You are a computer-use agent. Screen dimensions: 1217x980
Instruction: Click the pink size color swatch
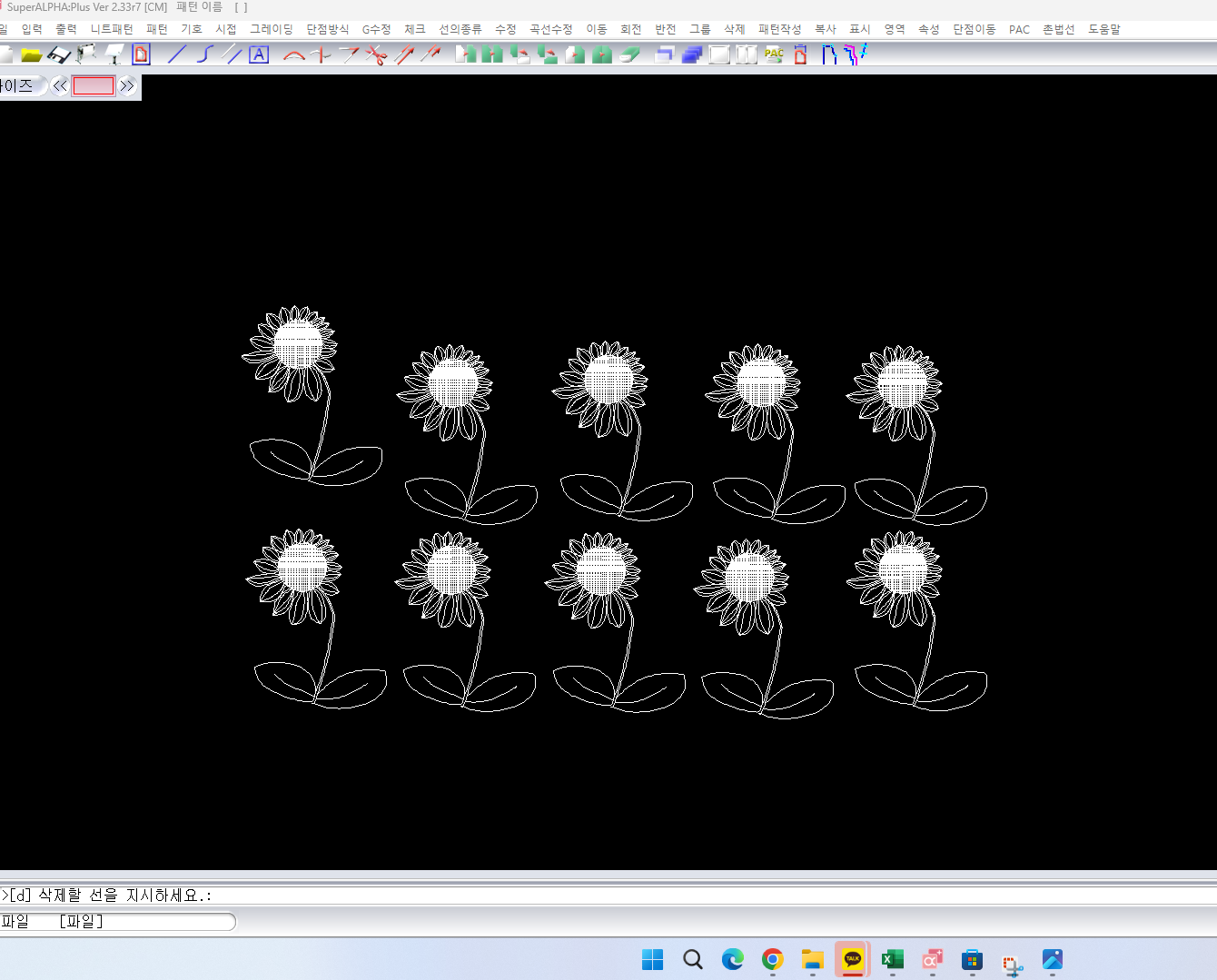(94, 86)
